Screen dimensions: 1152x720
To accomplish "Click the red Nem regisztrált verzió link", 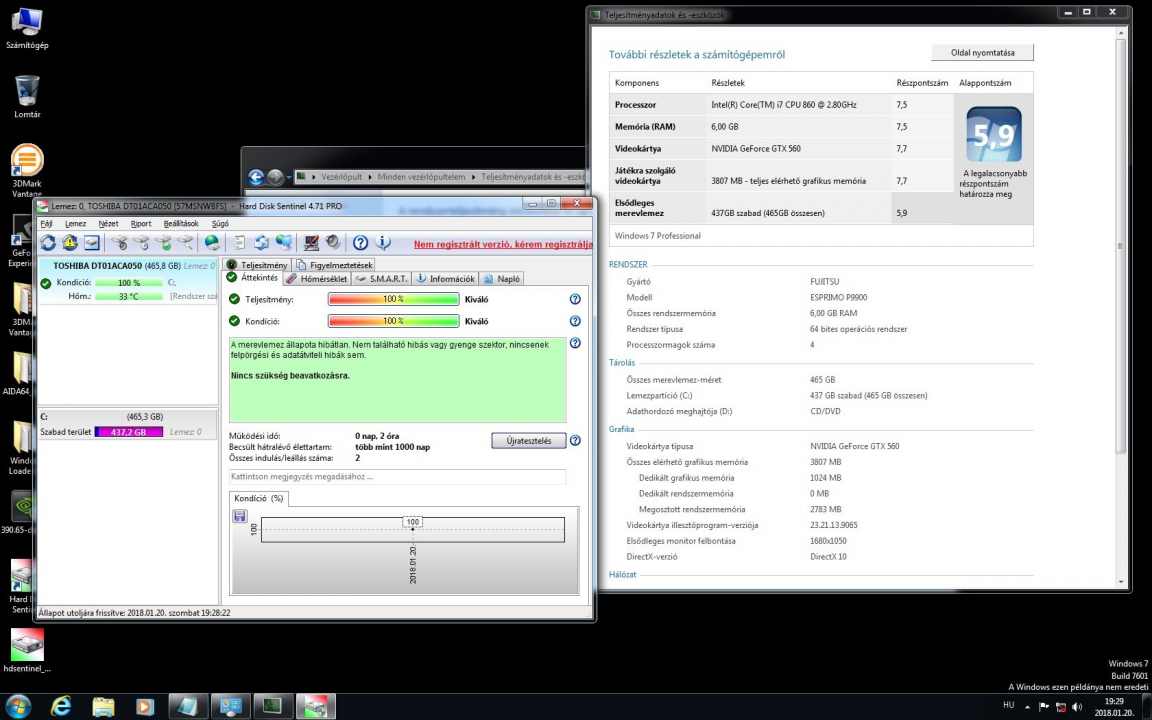I will (503, 244).
